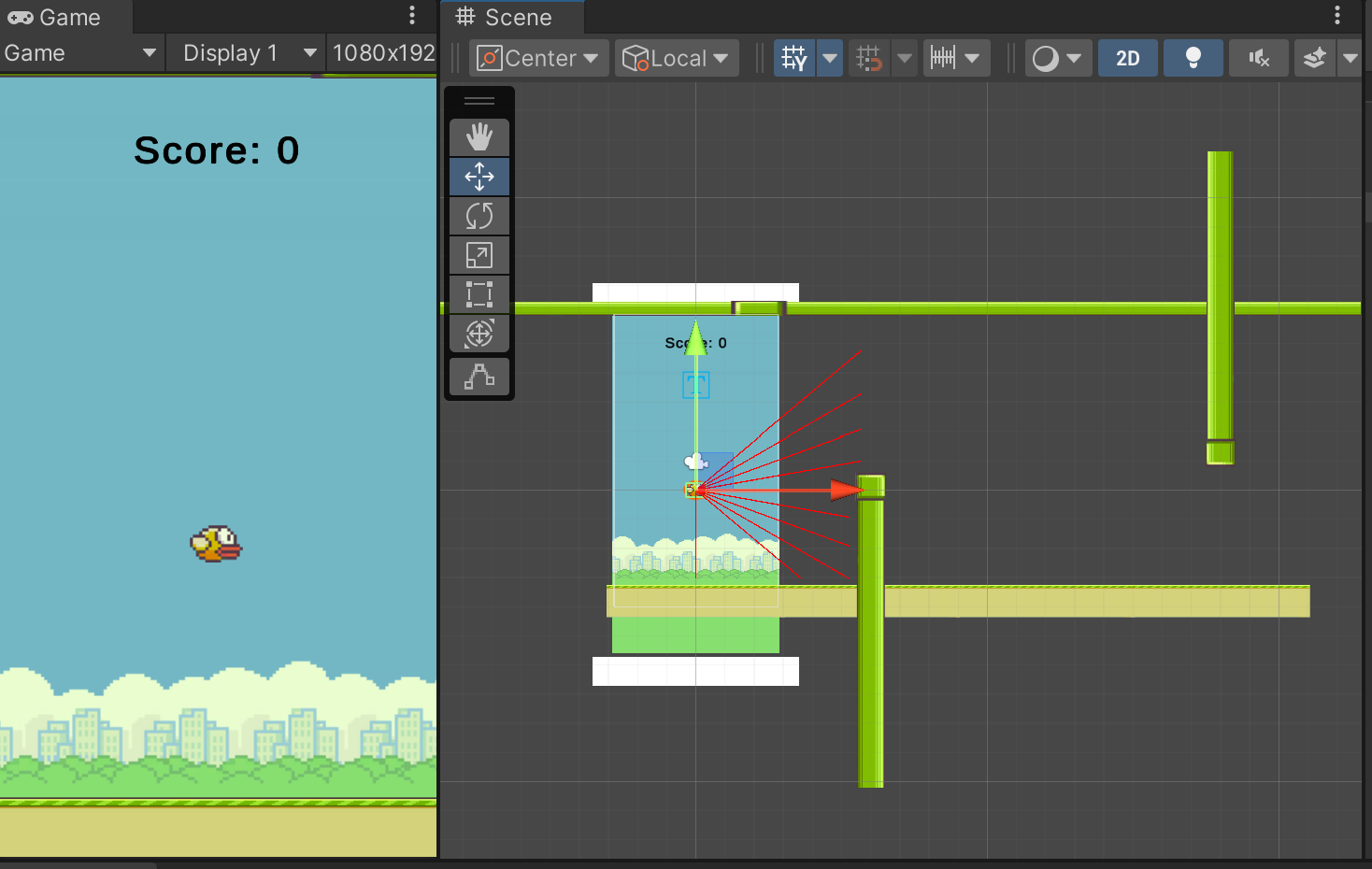Screen dimensions: 1372x869
Task: Toggle scene effects layers button
Action: (x=1315, y=59)
